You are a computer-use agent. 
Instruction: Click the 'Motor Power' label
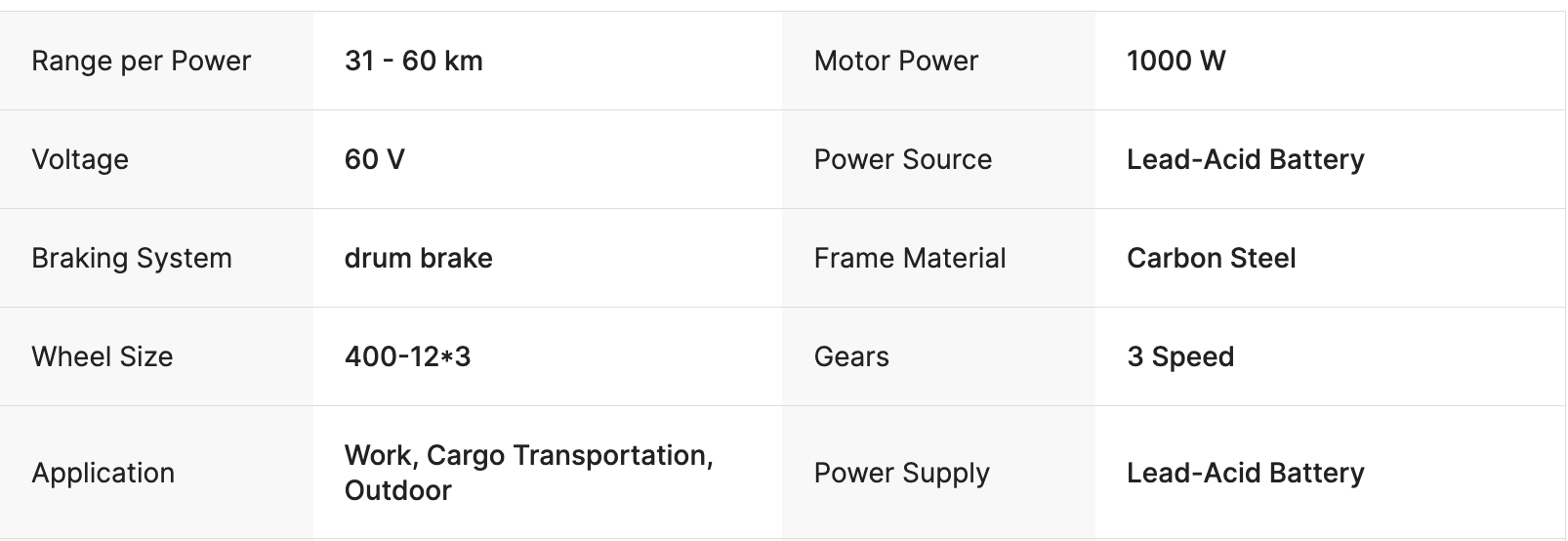tap(895, 61)
